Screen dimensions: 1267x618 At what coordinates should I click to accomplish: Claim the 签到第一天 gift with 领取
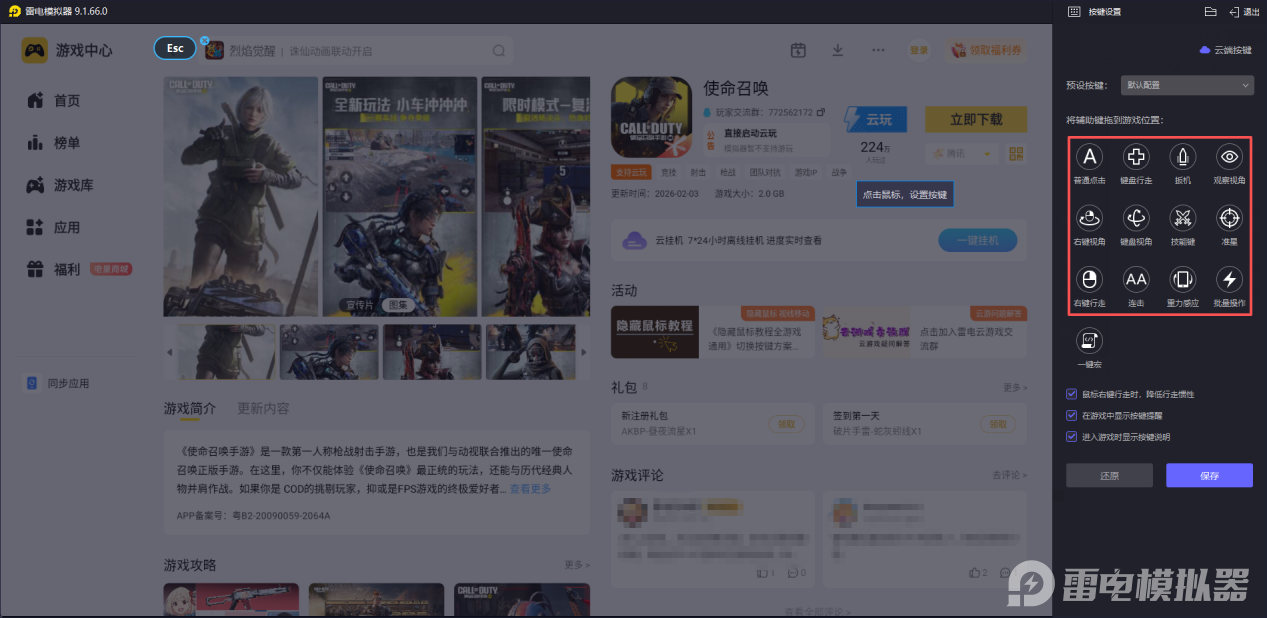(x=998, y=424)
